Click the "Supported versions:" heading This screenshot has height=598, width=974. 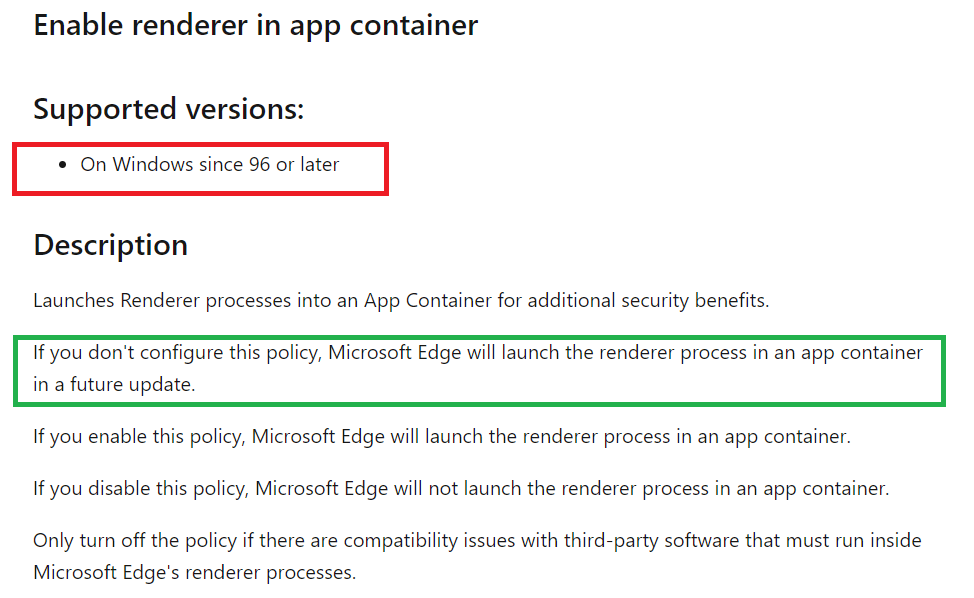point(168,108)
